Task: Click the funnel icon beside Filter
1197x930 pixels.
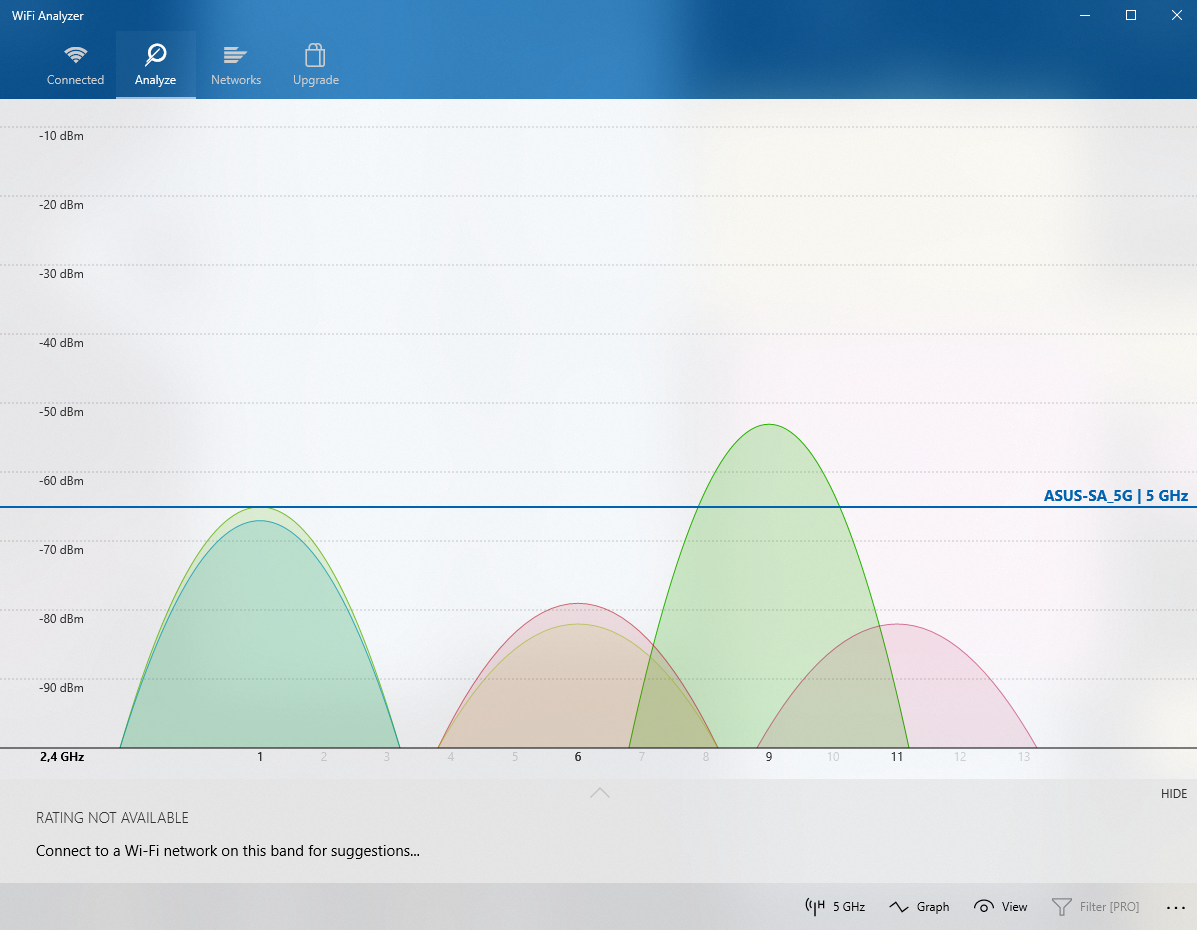Action: point(1062,906)
